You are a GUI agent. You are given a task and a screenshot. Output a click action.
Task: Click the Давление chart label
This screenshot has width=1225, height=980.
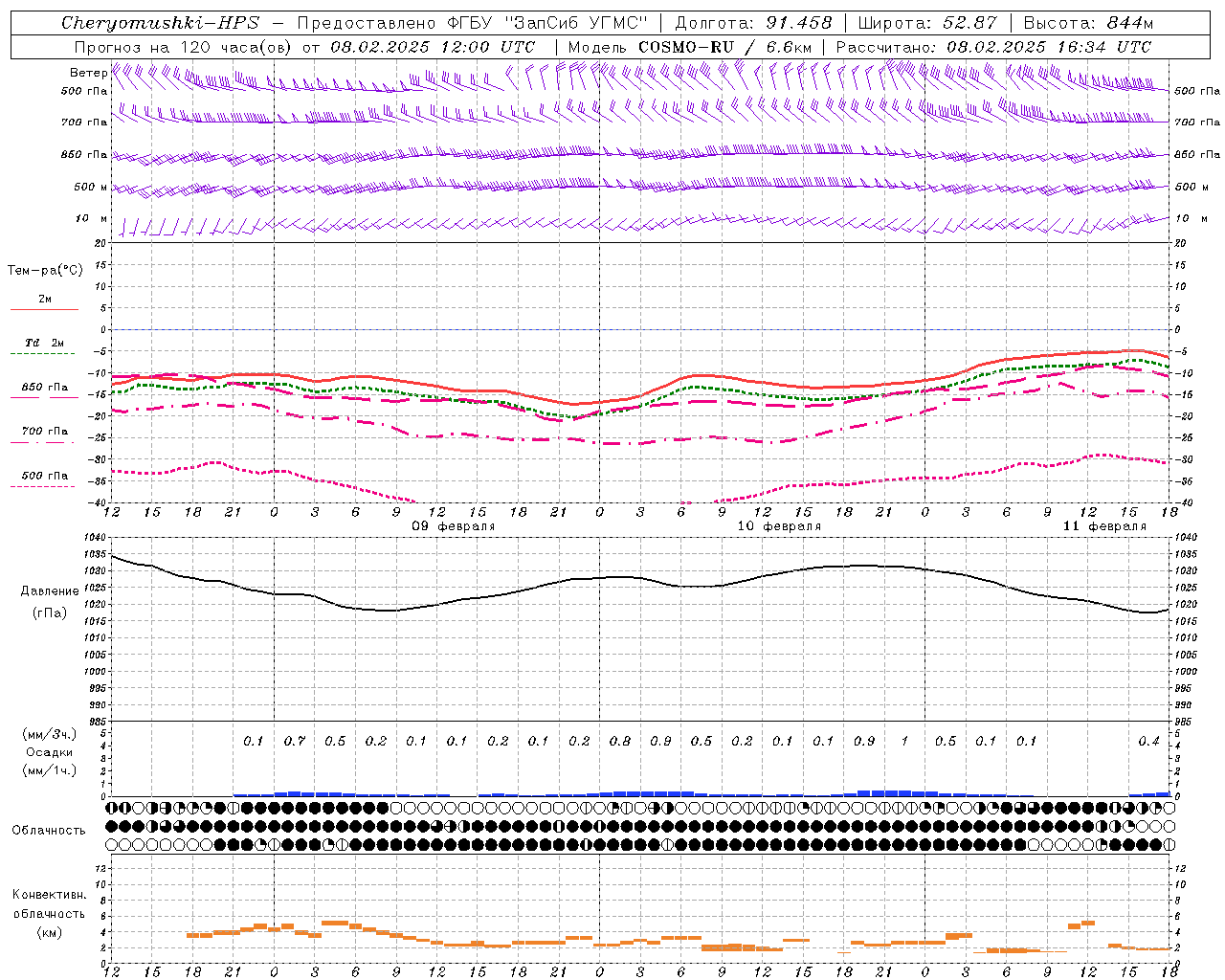coord(50,591)
